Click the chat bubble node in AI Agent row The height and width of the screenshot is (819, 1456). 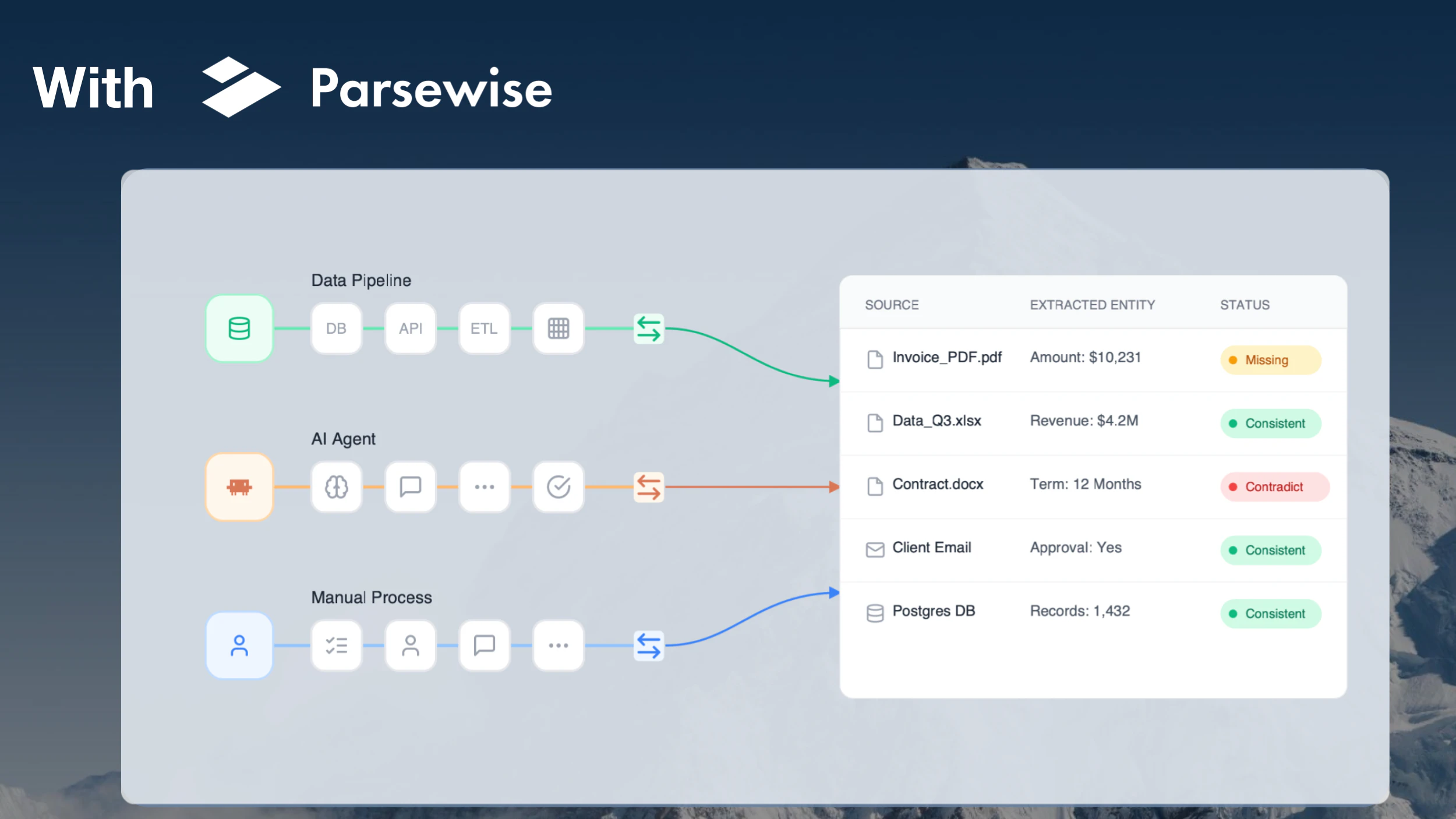click(411, 487)
